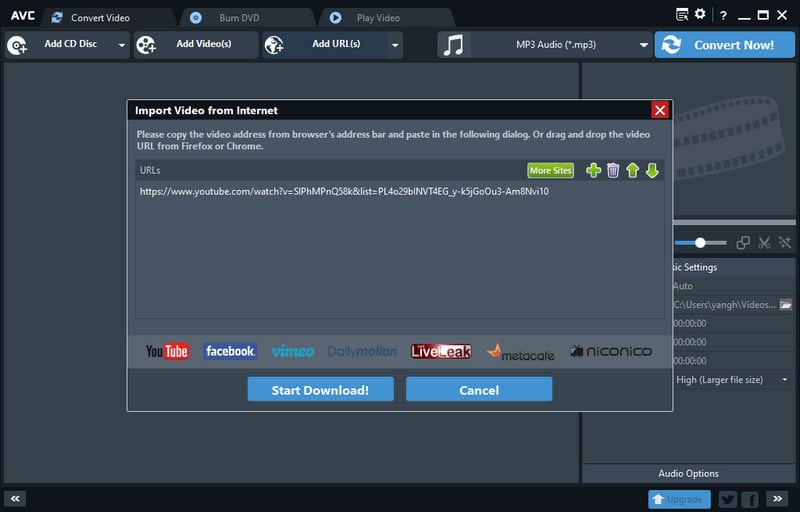The image size is (800, 512).
Task: Click the Auto value in Basic Settings
Action: click(683, 286)
